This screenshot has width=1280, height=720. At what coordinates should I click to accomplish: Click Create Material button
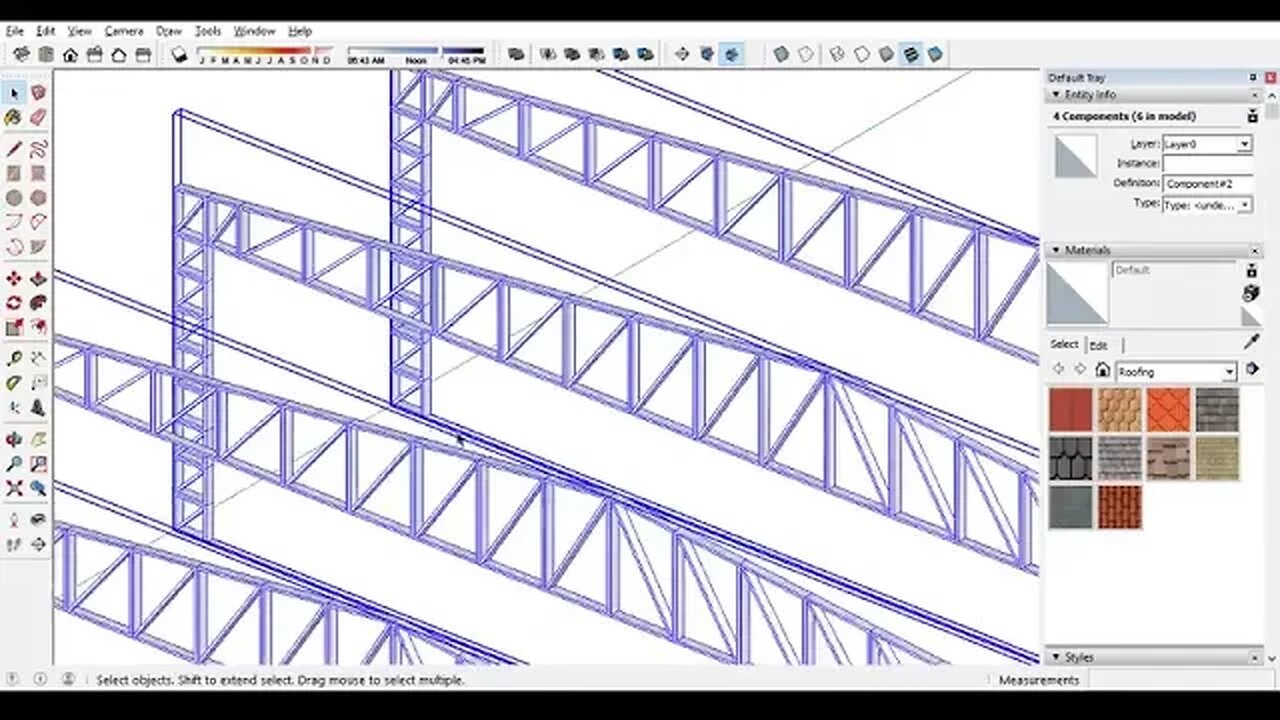(x=1251, y=292)
